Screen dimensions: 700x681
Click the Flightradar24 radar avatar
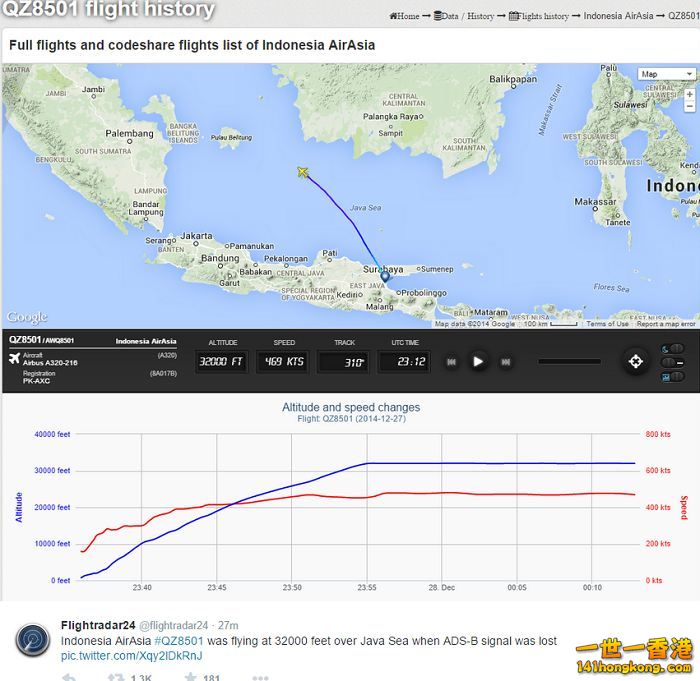pos(33,640)
